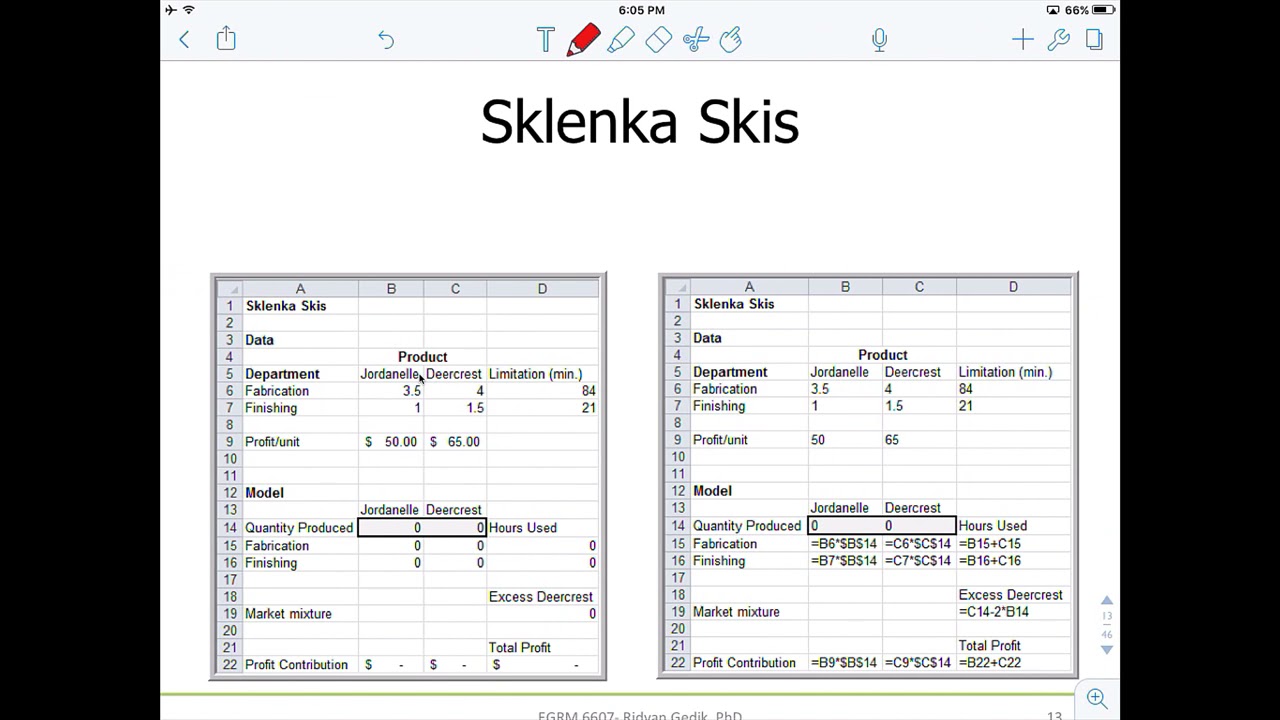Tap the back chevron arrow
This screenshot has width=1280, height=720.
pyautogui.click(x=184, y=40)
